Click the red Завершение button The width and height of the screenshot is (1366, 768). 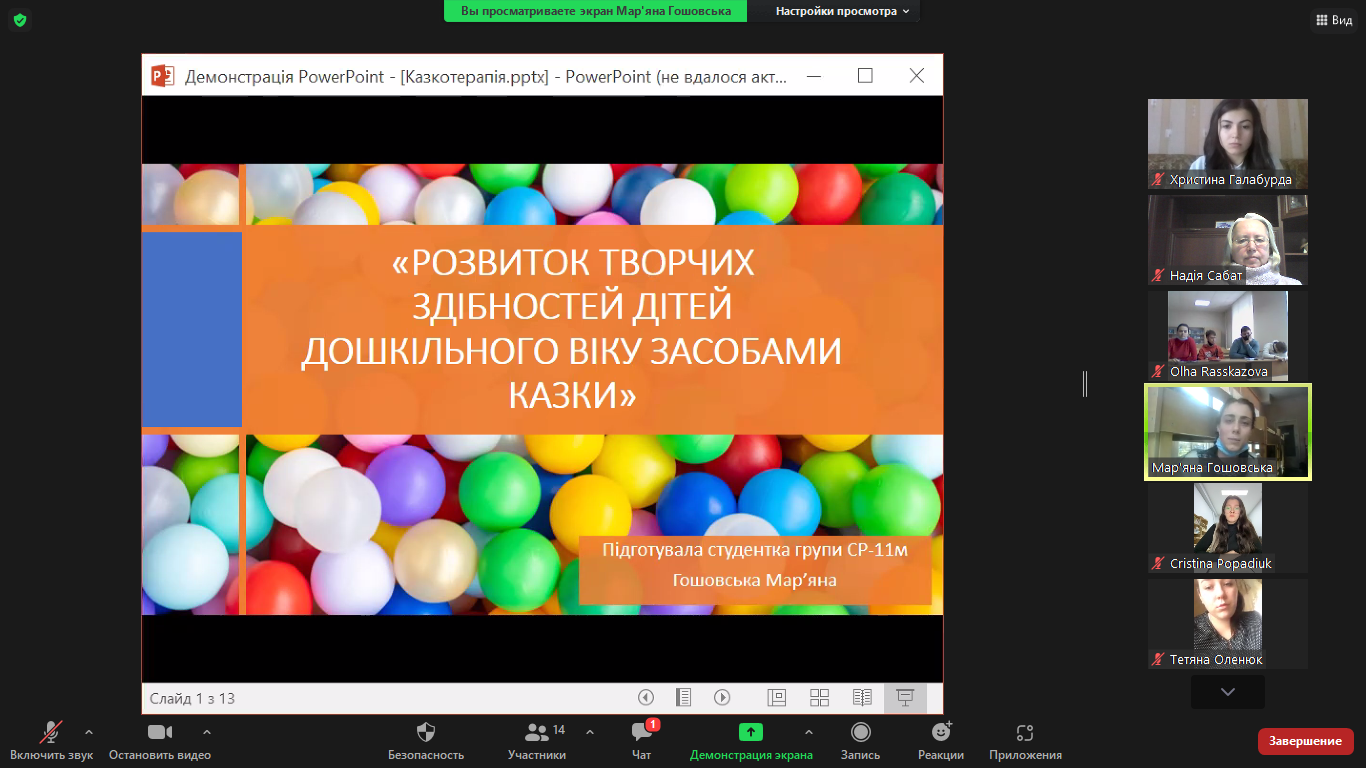[x=1305, y=741]
